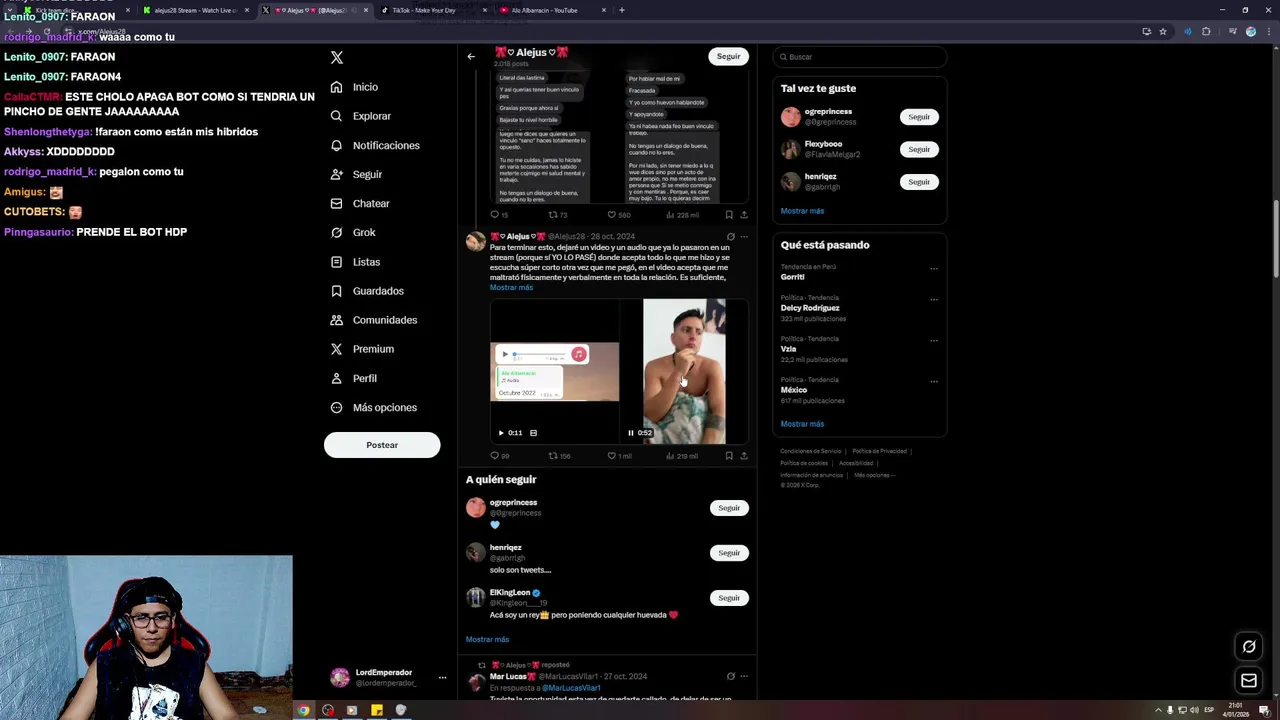Repost the tweet with 156 reposts
This screenshot has height=720, width=1280.
click(x=559, y=456)
